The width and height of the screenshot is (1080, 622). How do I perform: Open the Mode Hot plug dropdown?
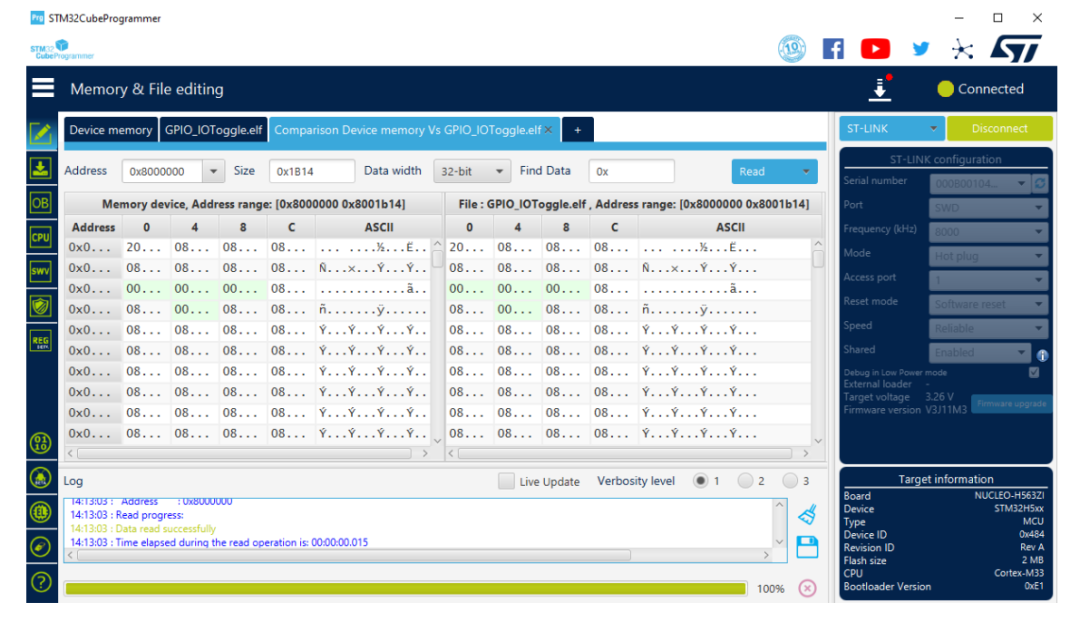tap(988, 256)
